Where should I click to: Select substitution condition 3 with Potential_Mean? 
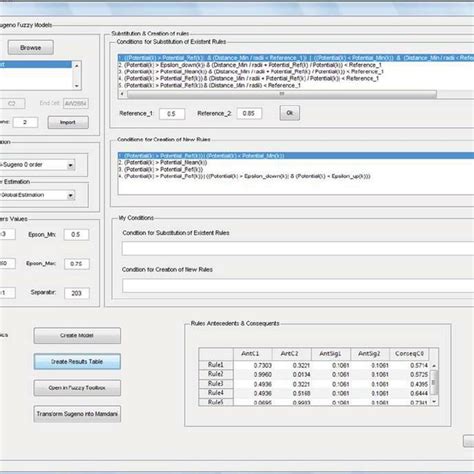pos(296,72)
